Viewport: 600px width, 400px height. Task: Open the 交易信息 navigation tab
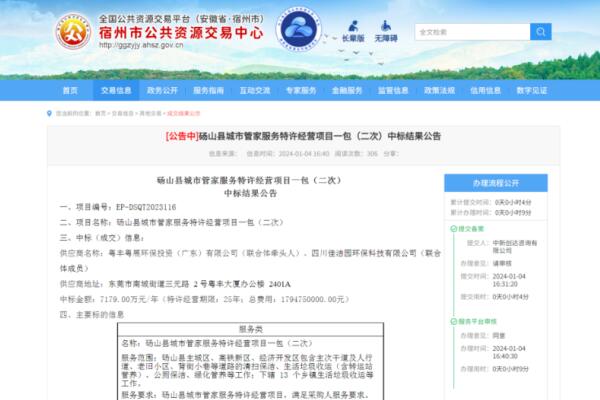pos(116,89)
